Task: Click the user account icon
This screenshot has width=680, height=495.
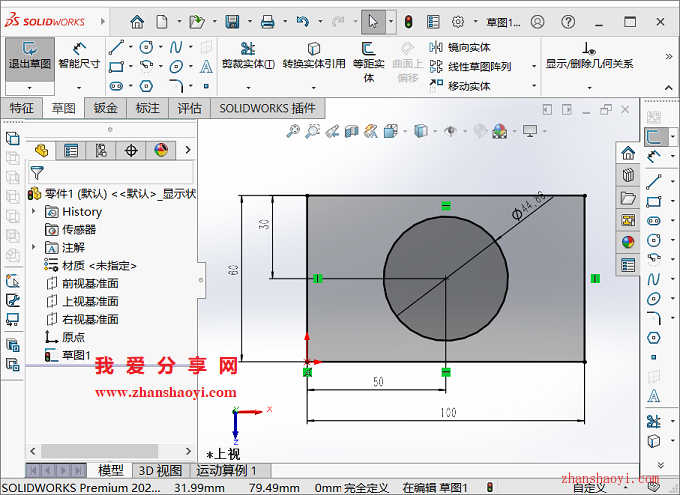Action: tap(537, 21)
